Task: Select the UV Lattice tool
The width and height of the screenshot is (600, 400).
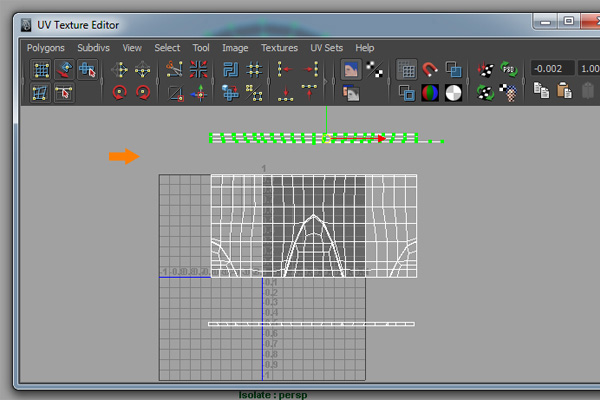Action: [x=41, y=70]
